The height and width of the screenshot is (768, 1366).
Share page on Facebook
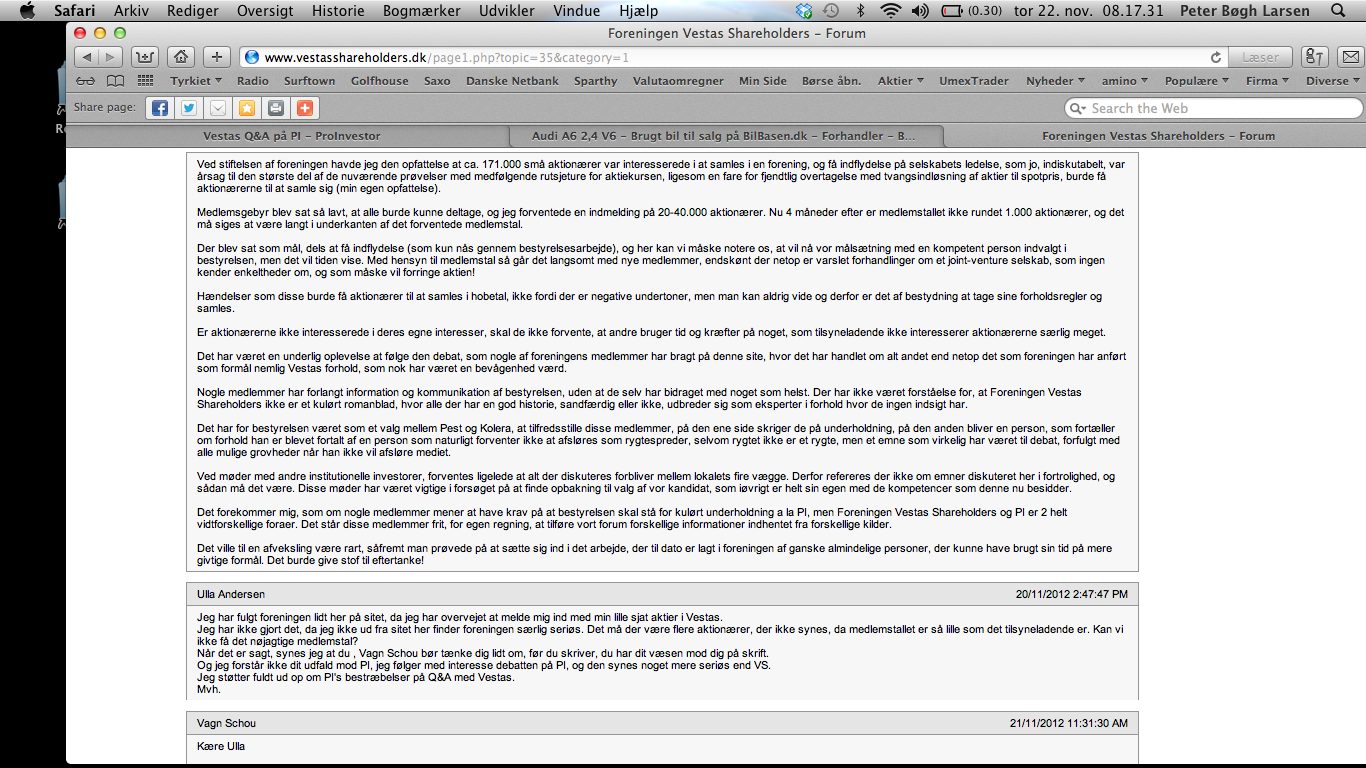click(x=160, y=108)
